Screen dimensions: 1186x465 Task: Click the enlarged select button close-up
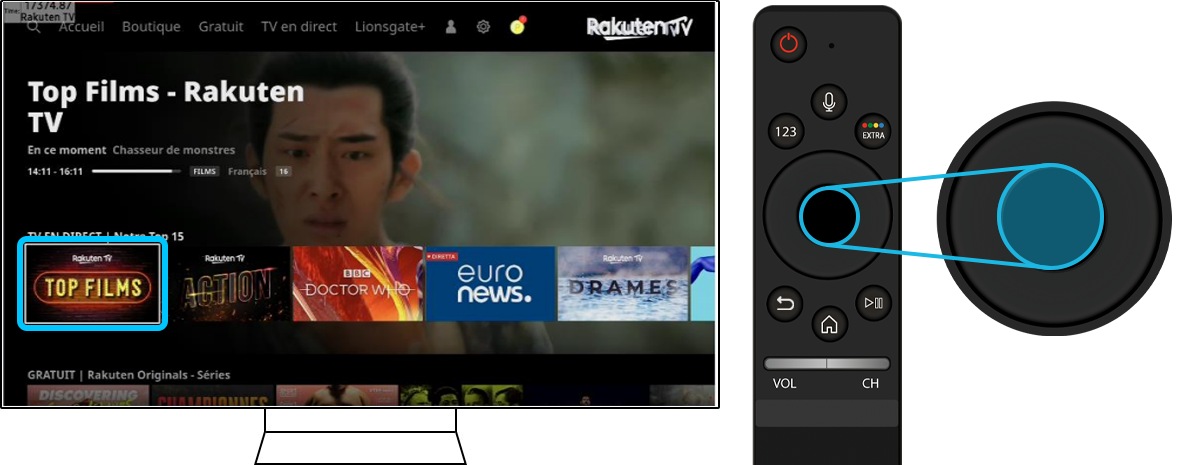1051,217
